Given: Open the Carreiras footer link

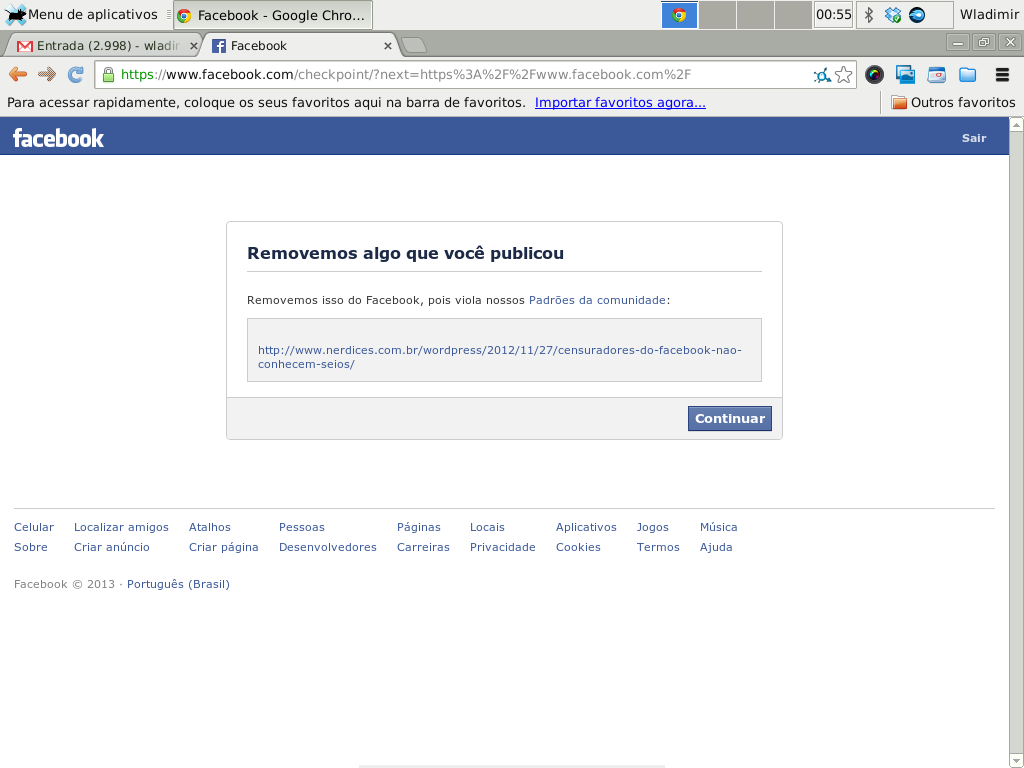Looking at the screenshot, I should click(x=423, y=547).
